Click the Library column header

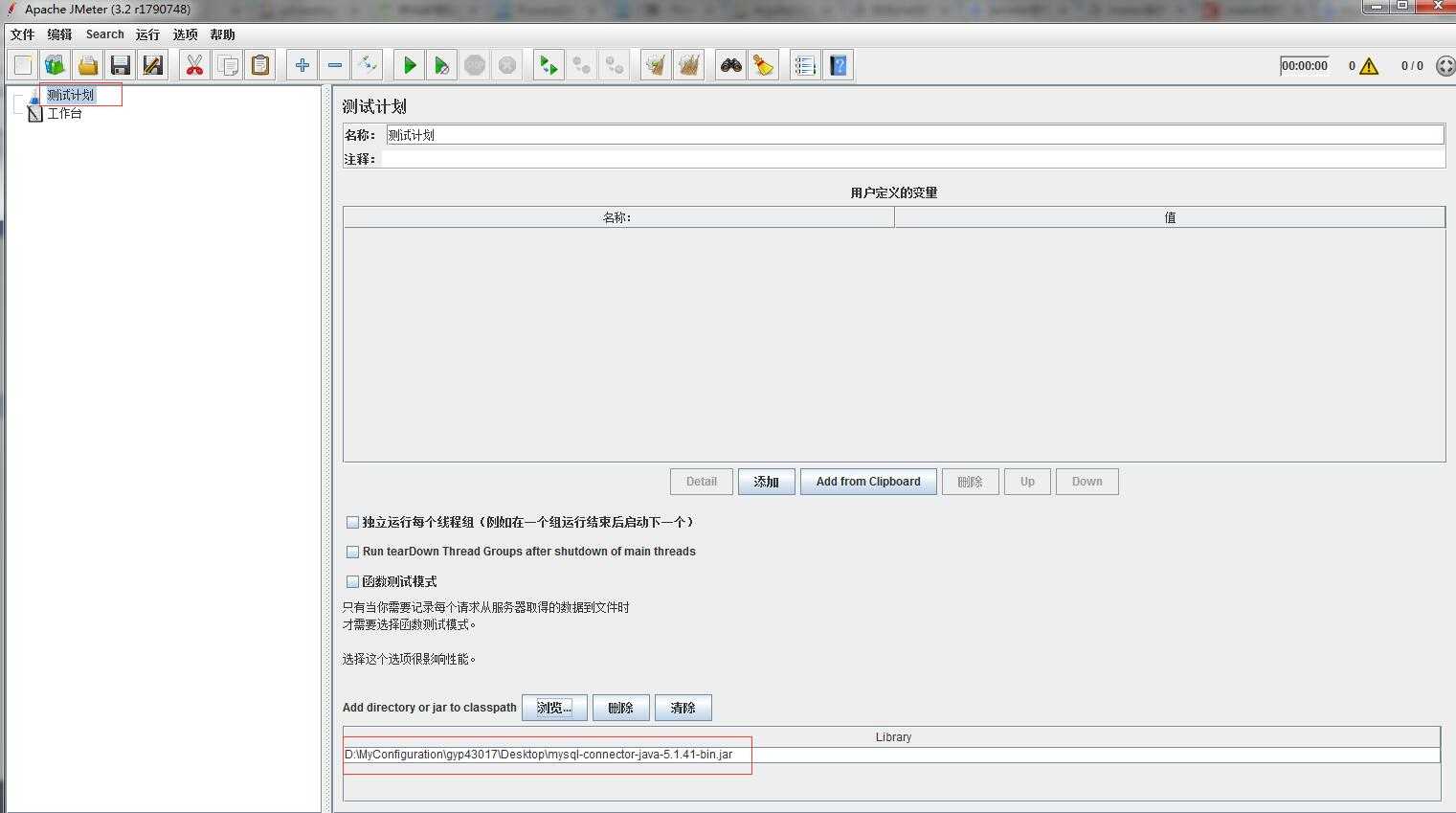click(x=892, y=737)
